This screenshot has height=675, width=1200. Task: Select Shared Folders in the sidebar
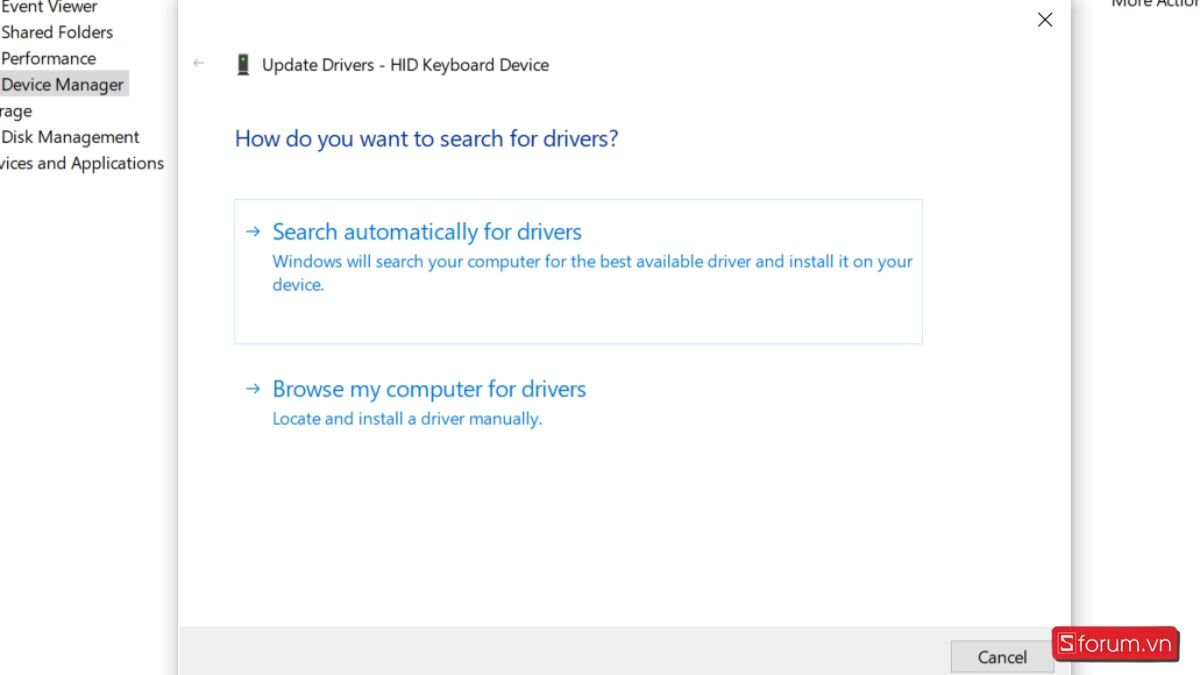pyautogui.click(x=57, y=32)
